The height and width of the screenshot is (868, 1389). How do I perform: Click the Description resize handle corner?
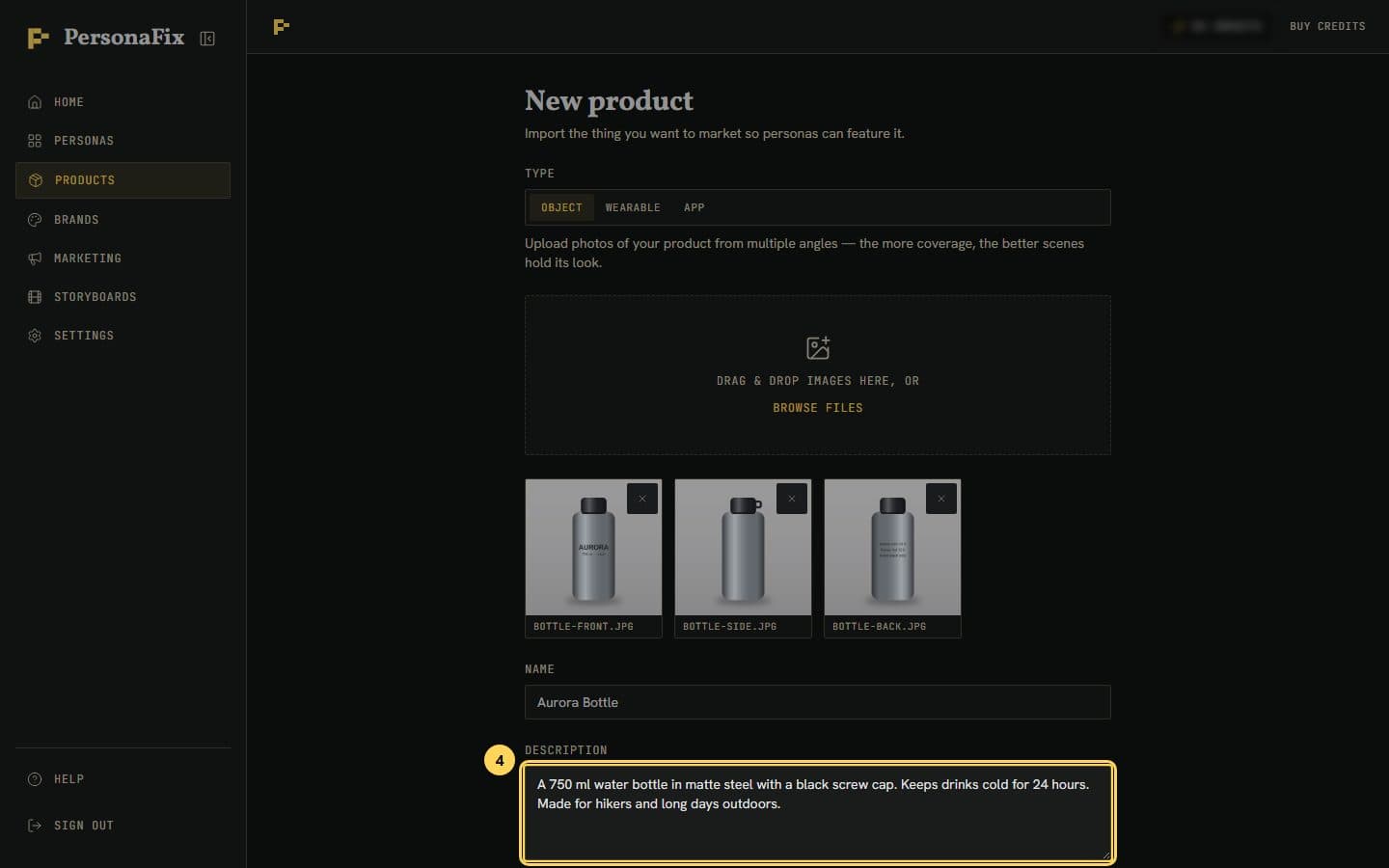[1105, 854]
